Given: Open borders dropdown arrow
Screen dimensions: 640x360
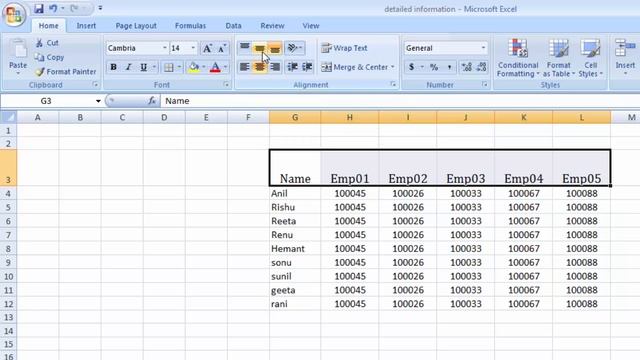Looking at the screenshot, I should (x=179, y=67).
